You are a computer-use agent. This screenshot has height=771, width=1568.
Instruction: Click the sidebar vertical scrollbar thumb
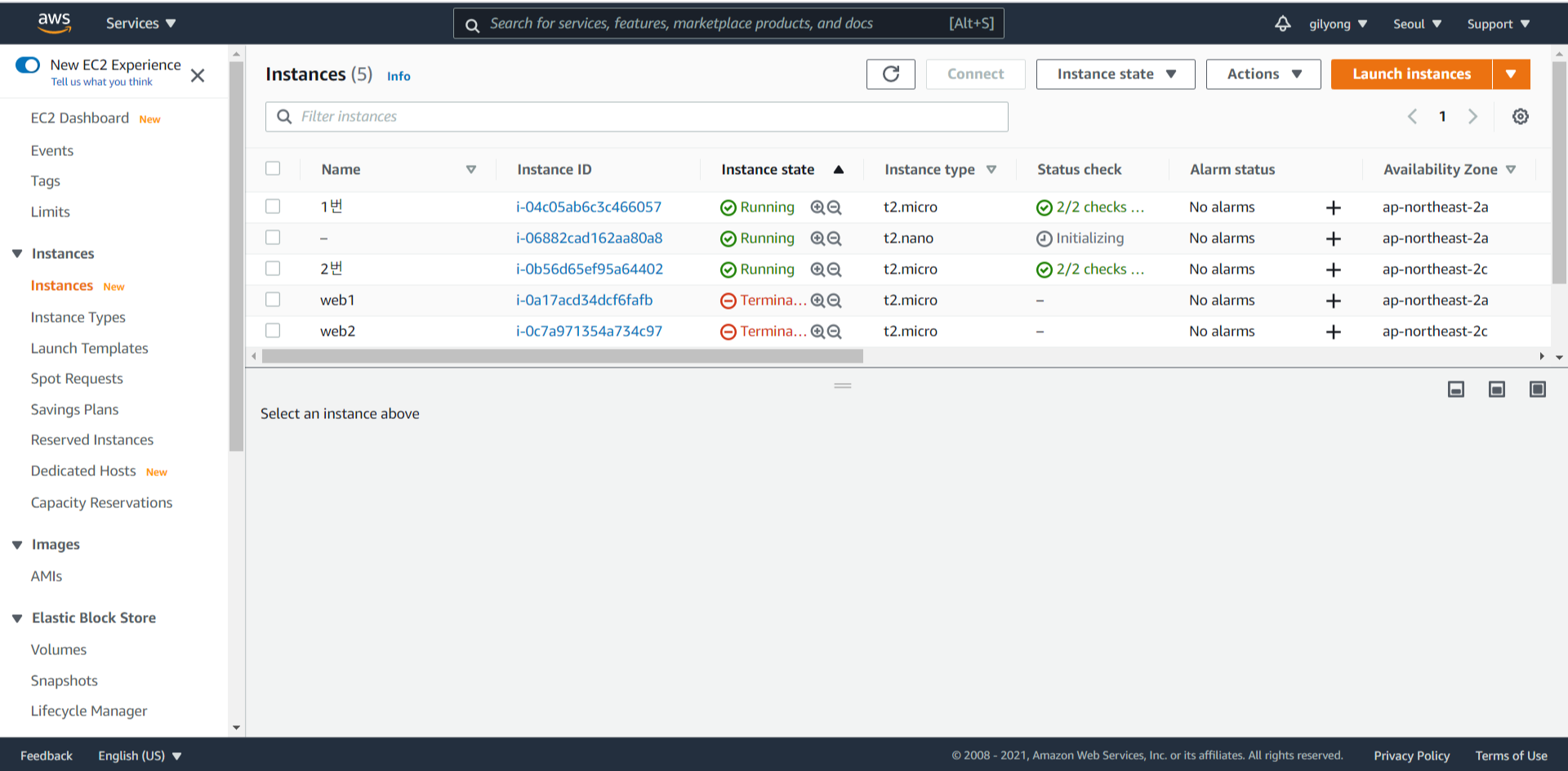tap(237, 256)
